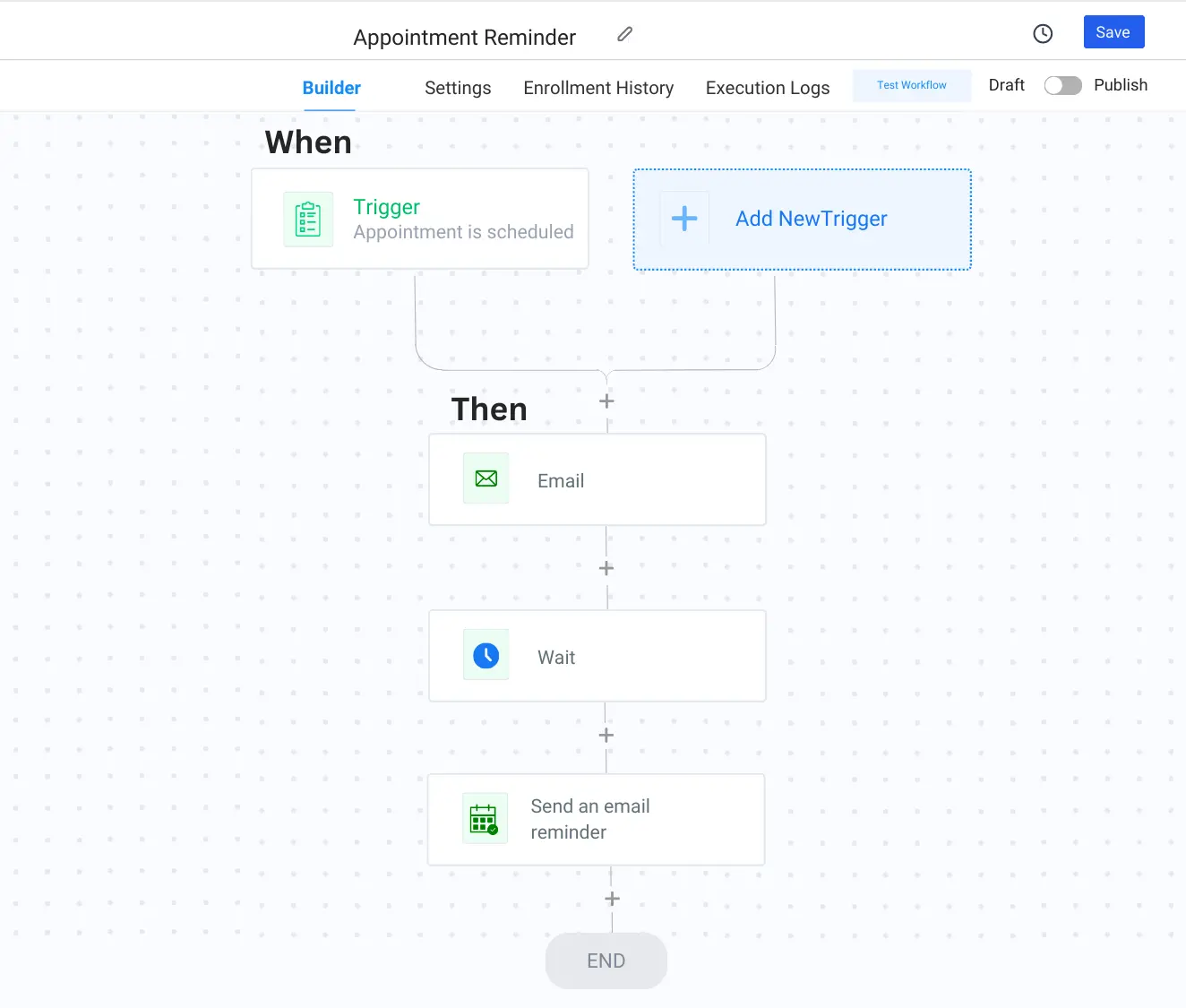This screenshot has height=1008, width=1186.
Task: View the Execution Logs tab
Action: tap(768, 88)
